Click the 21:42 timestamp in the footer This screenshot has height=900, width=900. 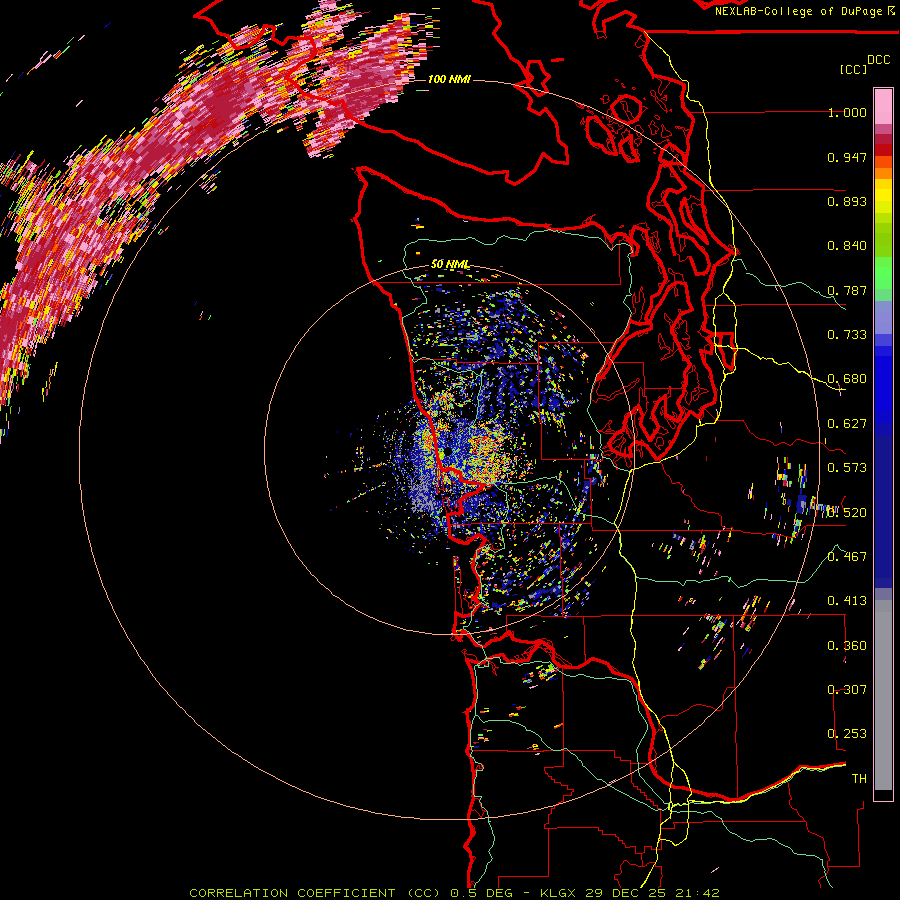pyautogui.click(x=699, y=893)
